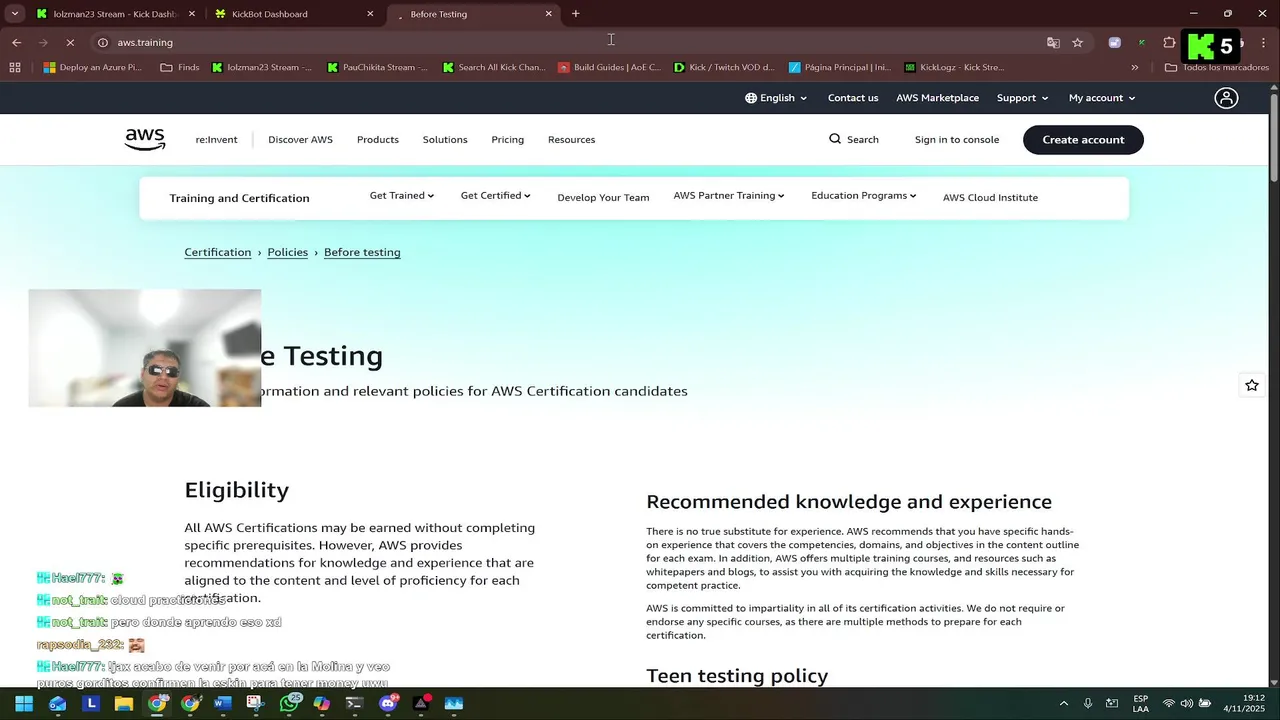Open Products menu in AWS nav
1280x720 pixels.
(x=378, y=140)
